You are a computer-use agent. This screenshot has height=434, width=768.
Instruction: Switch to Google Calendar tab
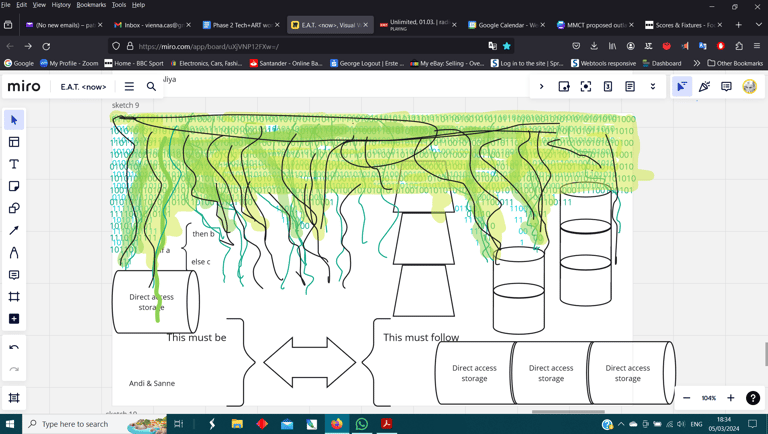506,25
